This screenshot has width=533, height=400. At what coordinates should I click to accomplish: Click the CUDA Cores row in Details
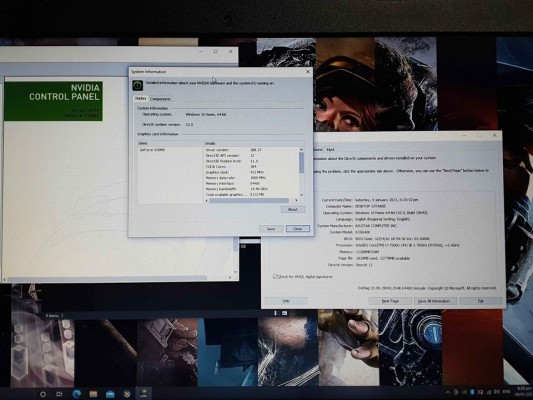click(x=251, y=167)
